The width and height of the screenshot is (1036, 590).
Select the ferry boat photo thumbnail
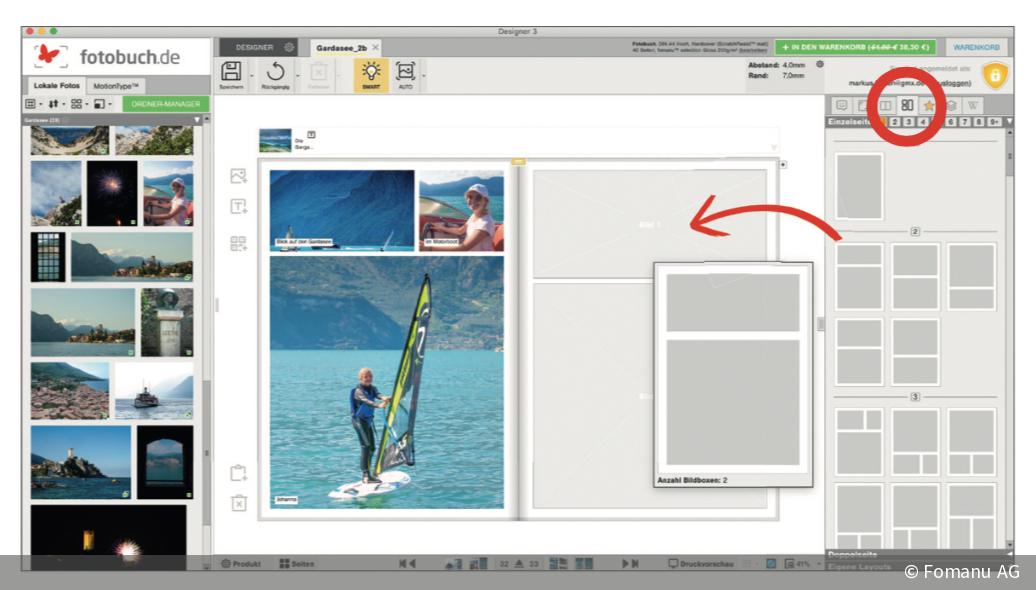point(154,390)
